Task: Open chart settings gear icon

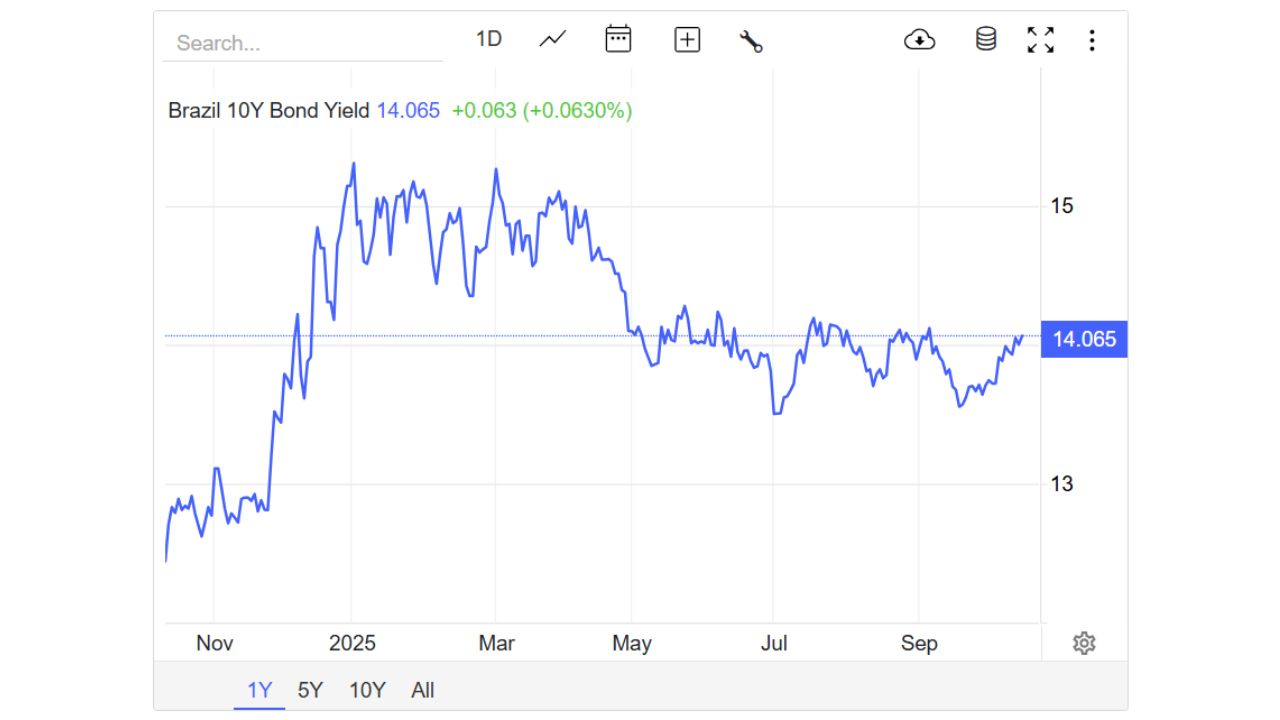Action: [x=1084, y=643]
